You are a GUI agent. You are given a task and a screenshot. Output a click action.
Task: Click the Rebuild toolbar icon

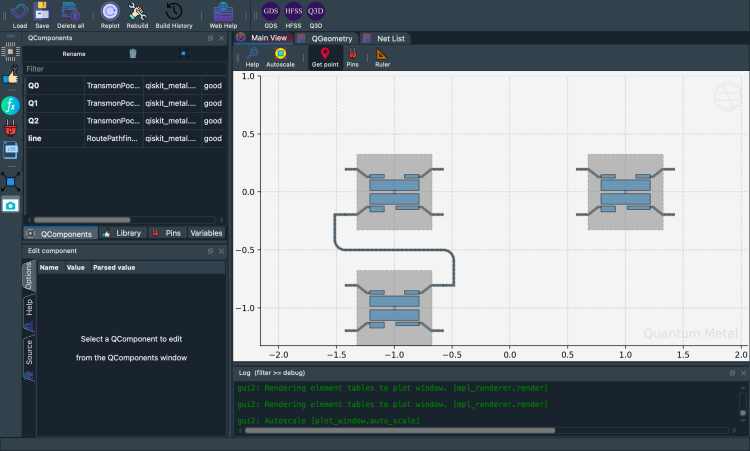137,15
